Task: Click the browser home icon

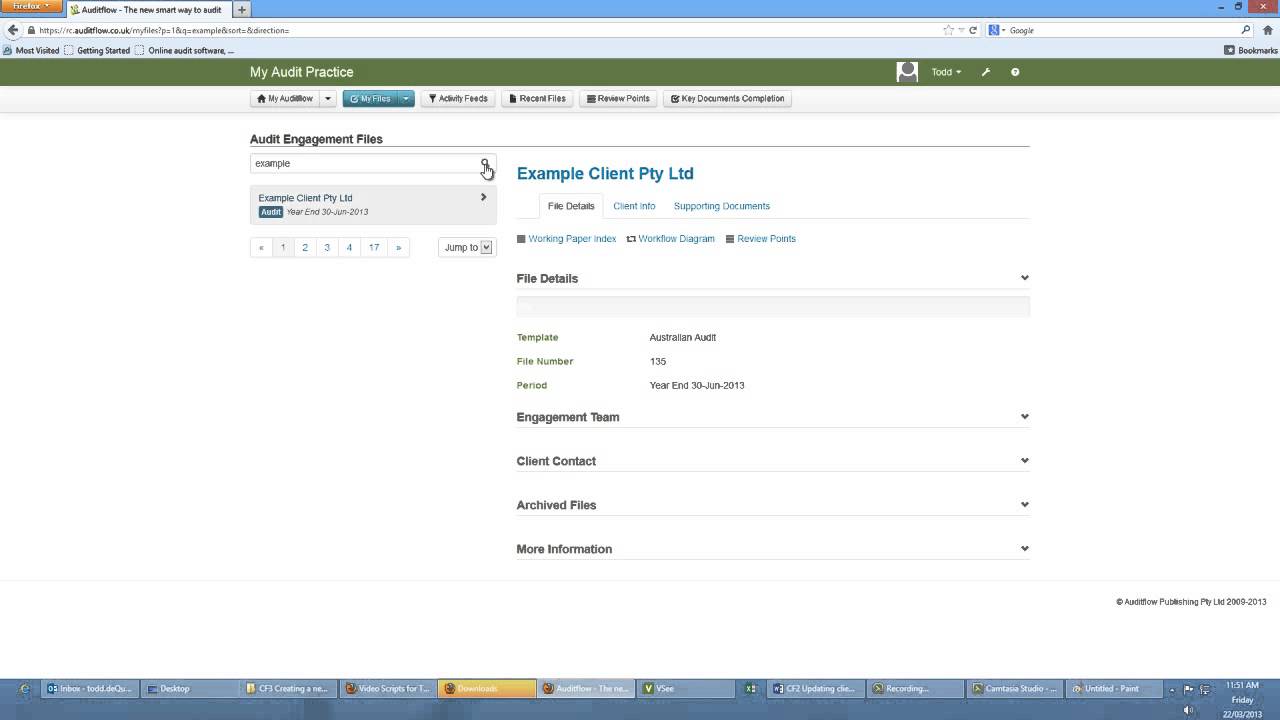Action: [1267, 30]
